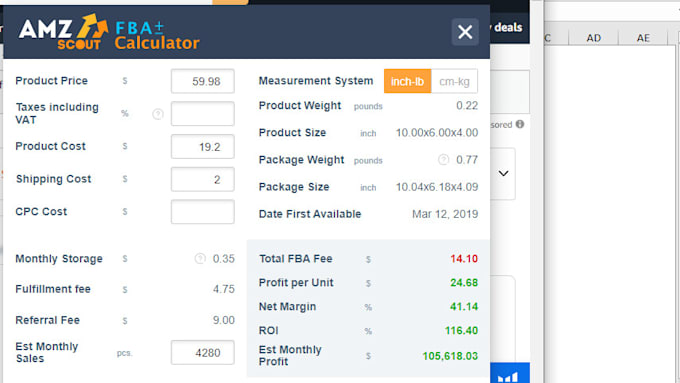Click the Referral Fee value 9.00
The image size is (680, 383).
point(223,320)
